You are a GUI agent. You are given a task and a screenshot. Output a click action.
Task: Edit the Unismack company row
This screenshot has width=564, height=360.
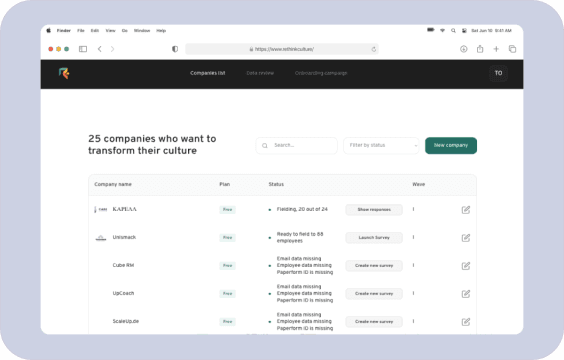pos(466,238)
